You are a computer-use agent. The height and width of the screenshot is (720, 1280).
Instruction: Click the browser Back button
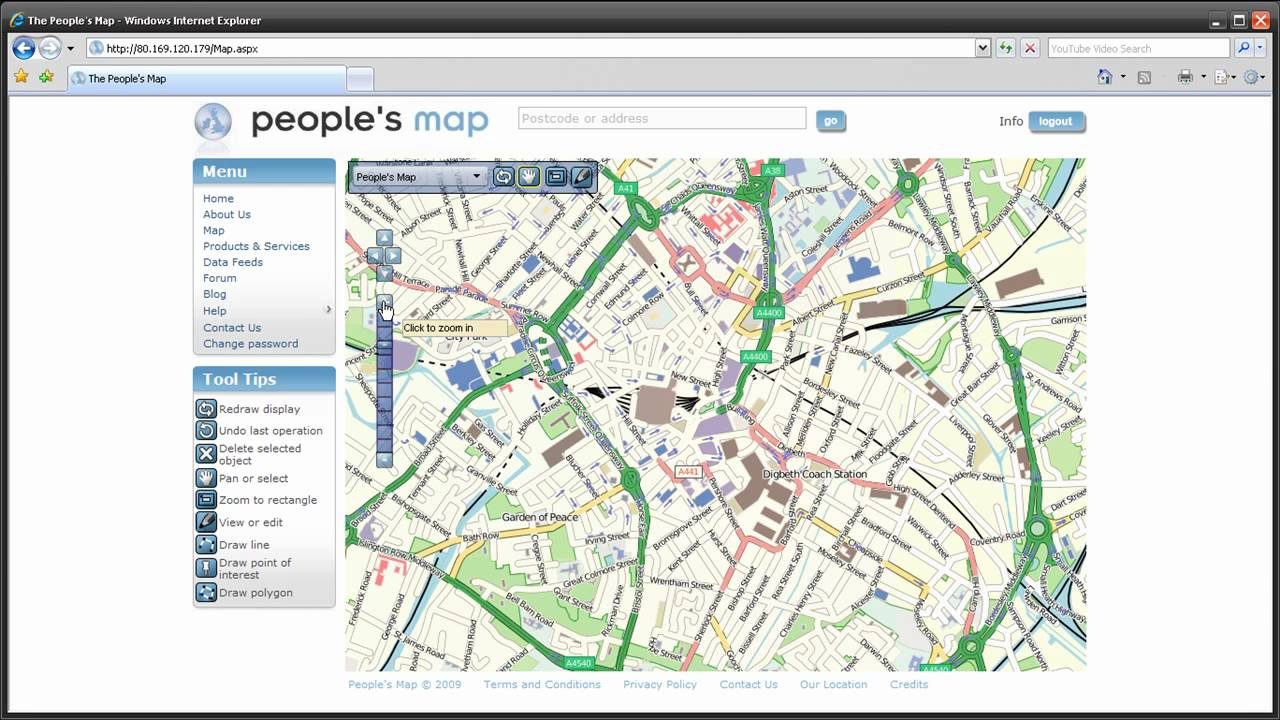[24, 48]
